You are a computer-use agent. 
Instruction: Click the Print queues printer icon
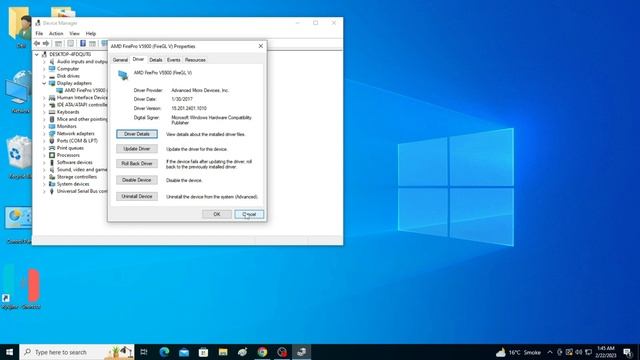pyautogui.click(x=52, y=148)
